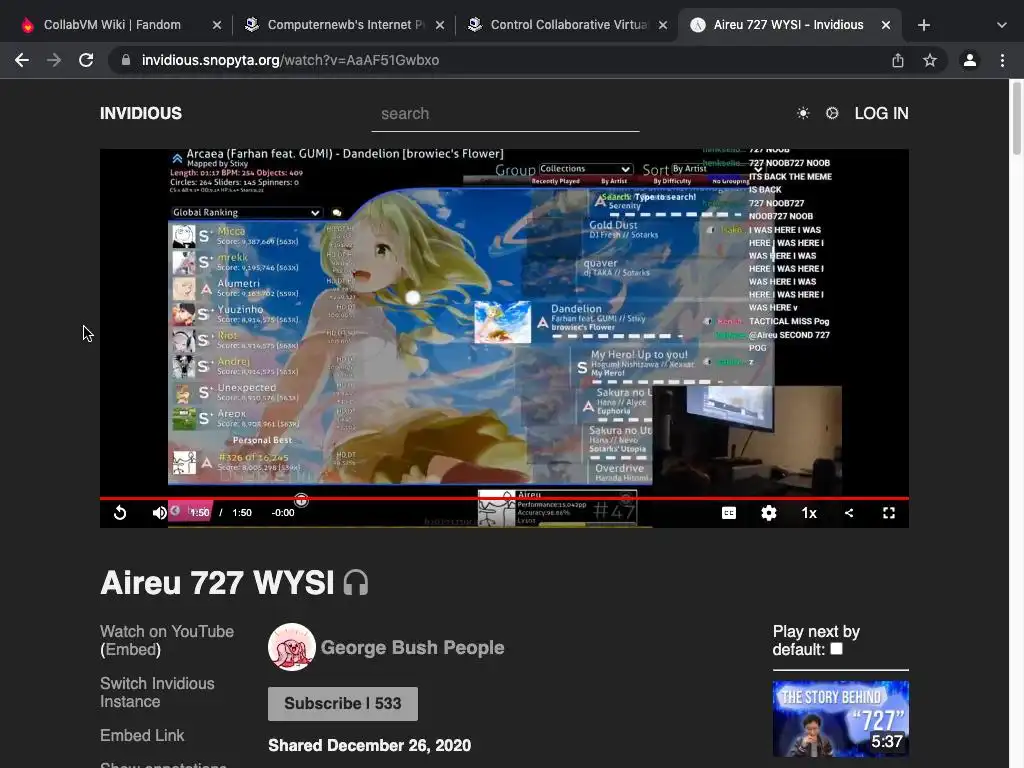1024x768 pixels.
Task: Open George Bush People channel avatar
Action: pyautogui.click(x=292, y=647)
